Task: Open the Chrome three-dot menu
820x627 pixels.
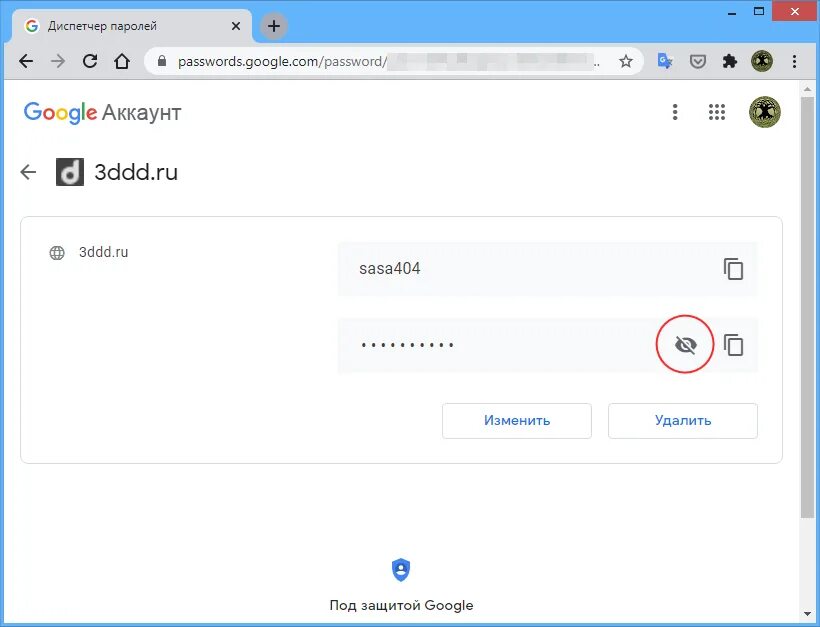Action: pyautogui.click(x=794, y=61)
